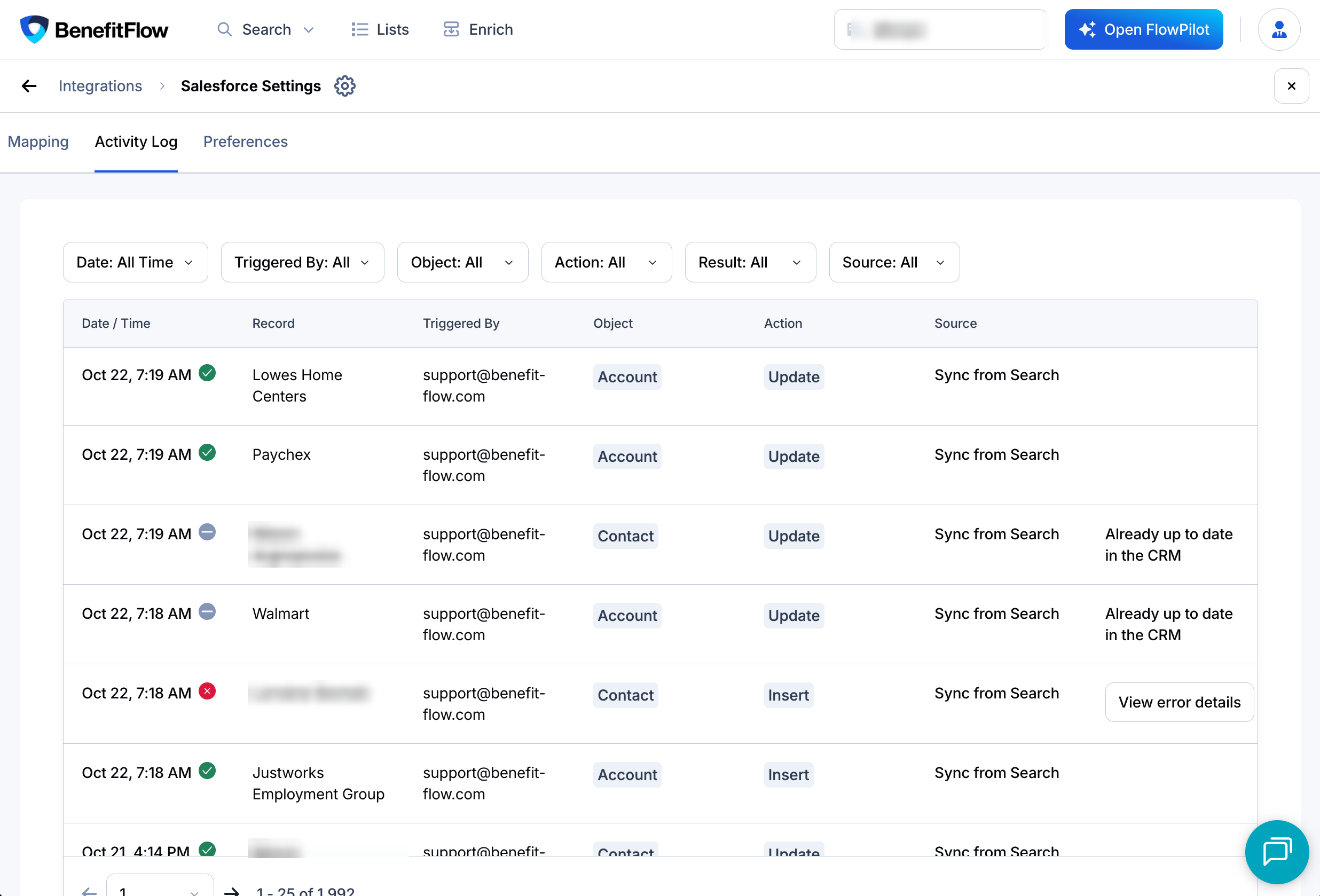Image resolution: width=1320 pixels, height=896 pixels.
Task: Expand the Triggered By: All filter
Action: point(302,262)
